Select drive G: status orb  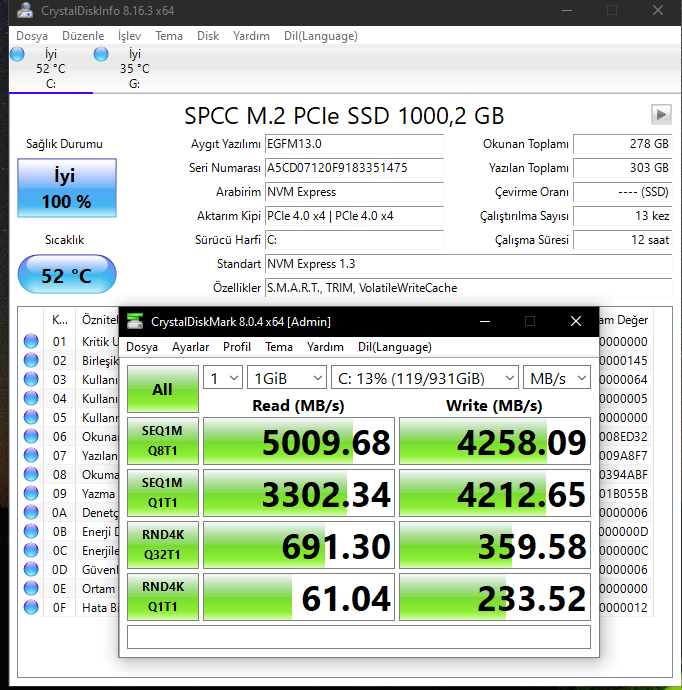click(101, 54)
